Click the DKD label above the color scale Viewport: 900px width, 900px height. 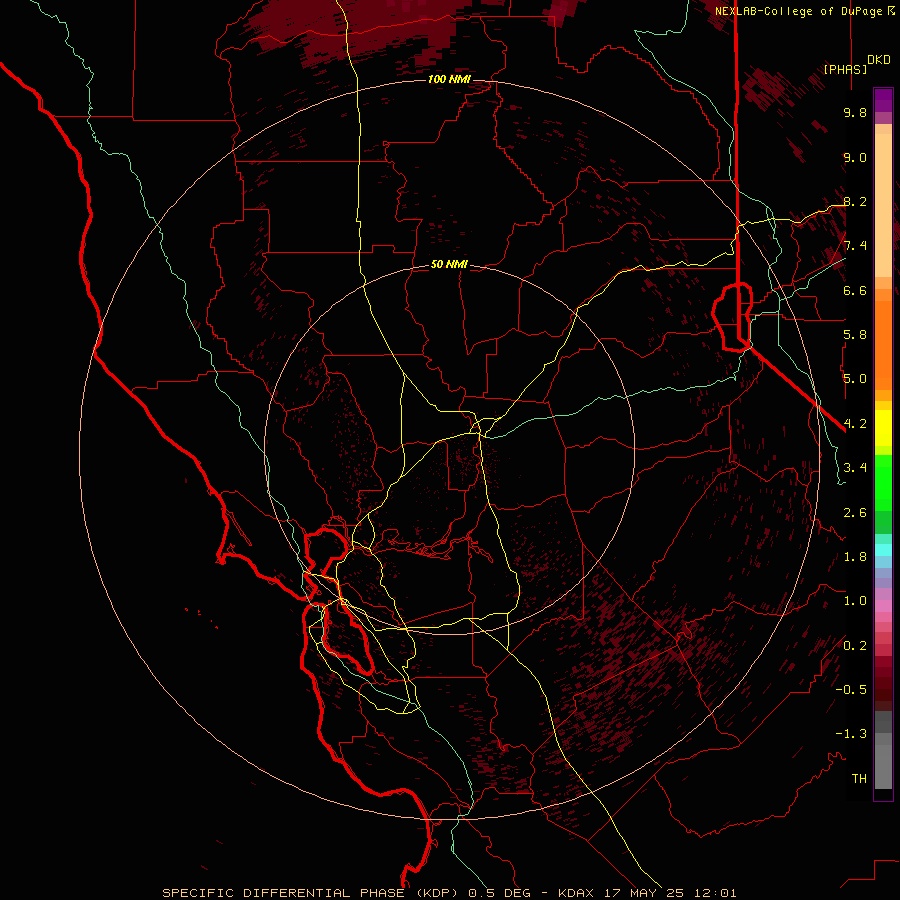(x=879, y=60)
